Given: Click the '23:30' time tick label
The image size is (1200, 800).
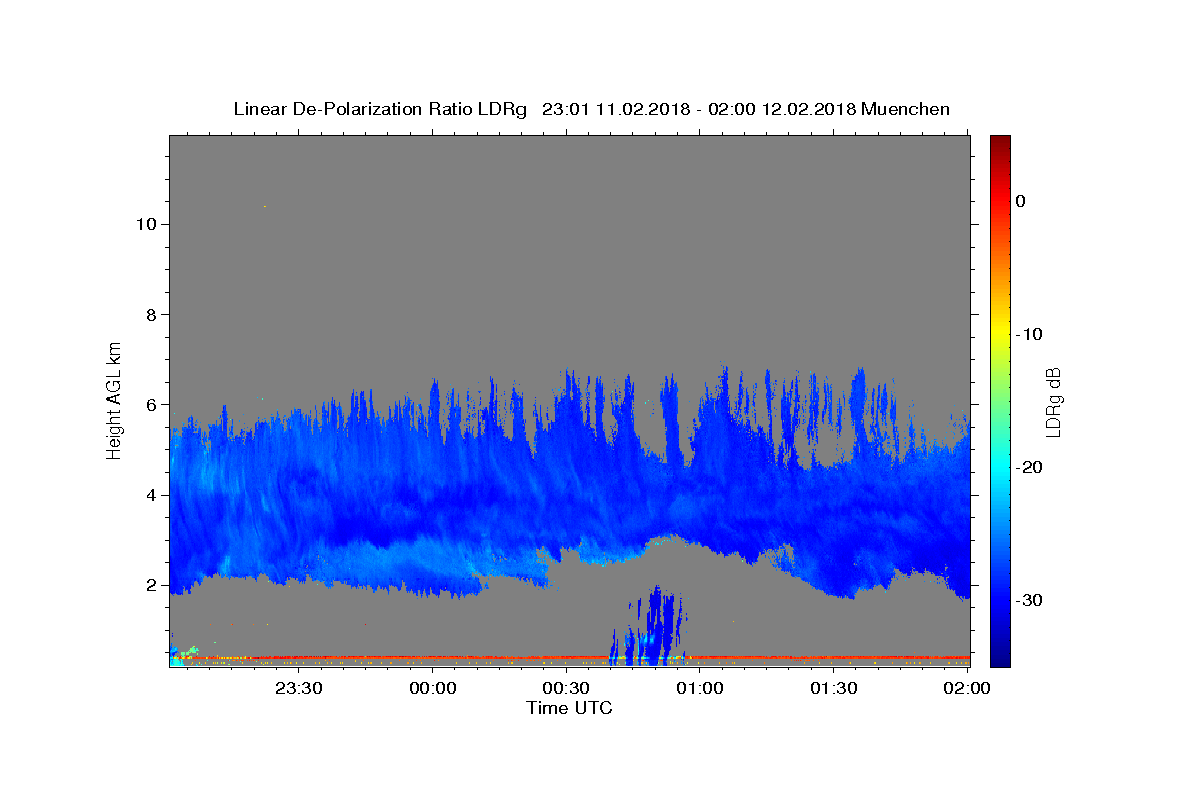Looking at the screenshot, I should (x=298, y=688).
